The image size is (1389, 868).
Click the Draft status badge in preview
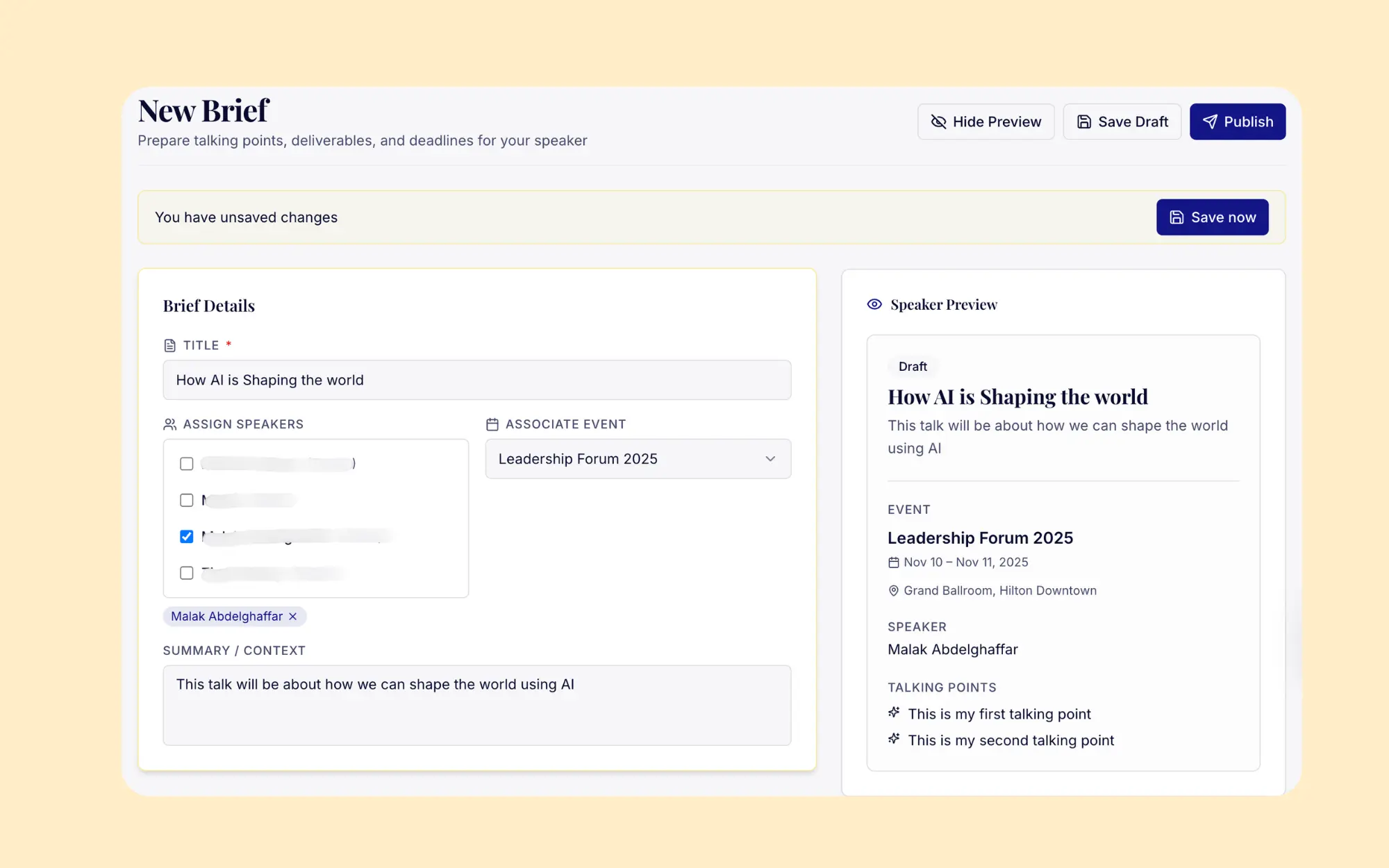click(x=913, y=367)
